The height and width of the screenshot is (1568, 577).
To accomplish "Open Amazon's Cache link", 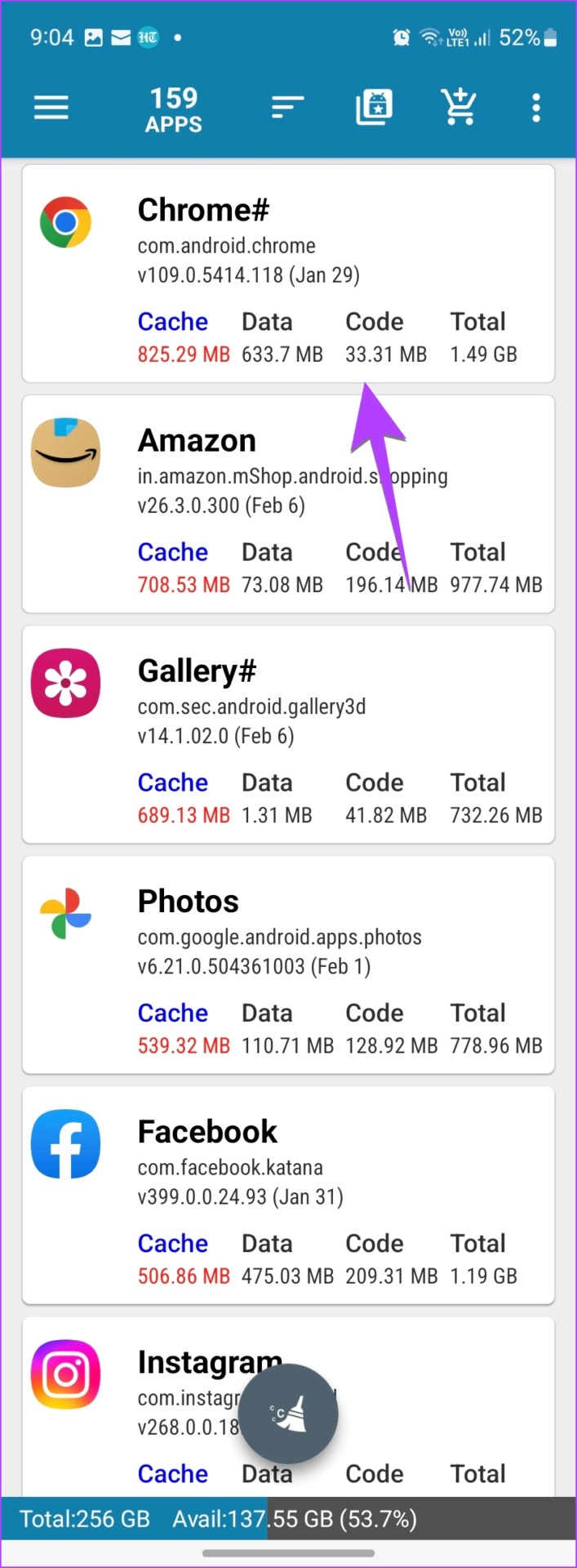I will click(172, 552).
